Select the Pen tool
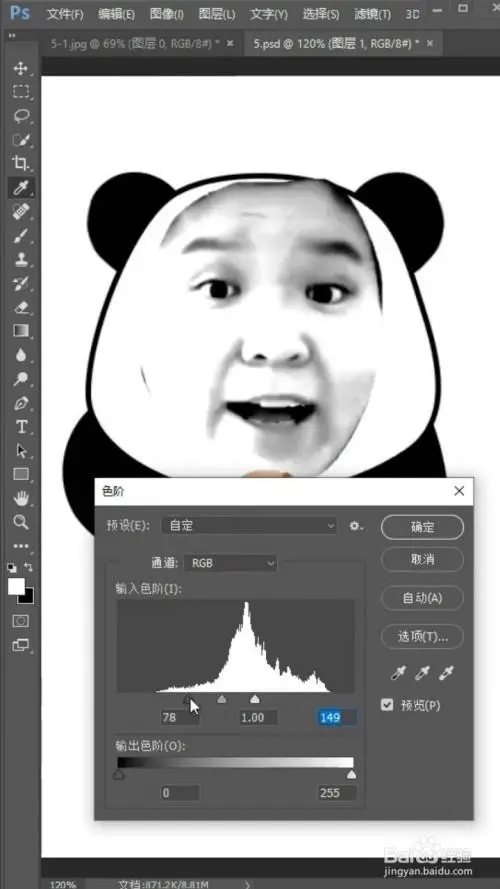The height and width of the screenshot is (889, 500). (20, 404)
